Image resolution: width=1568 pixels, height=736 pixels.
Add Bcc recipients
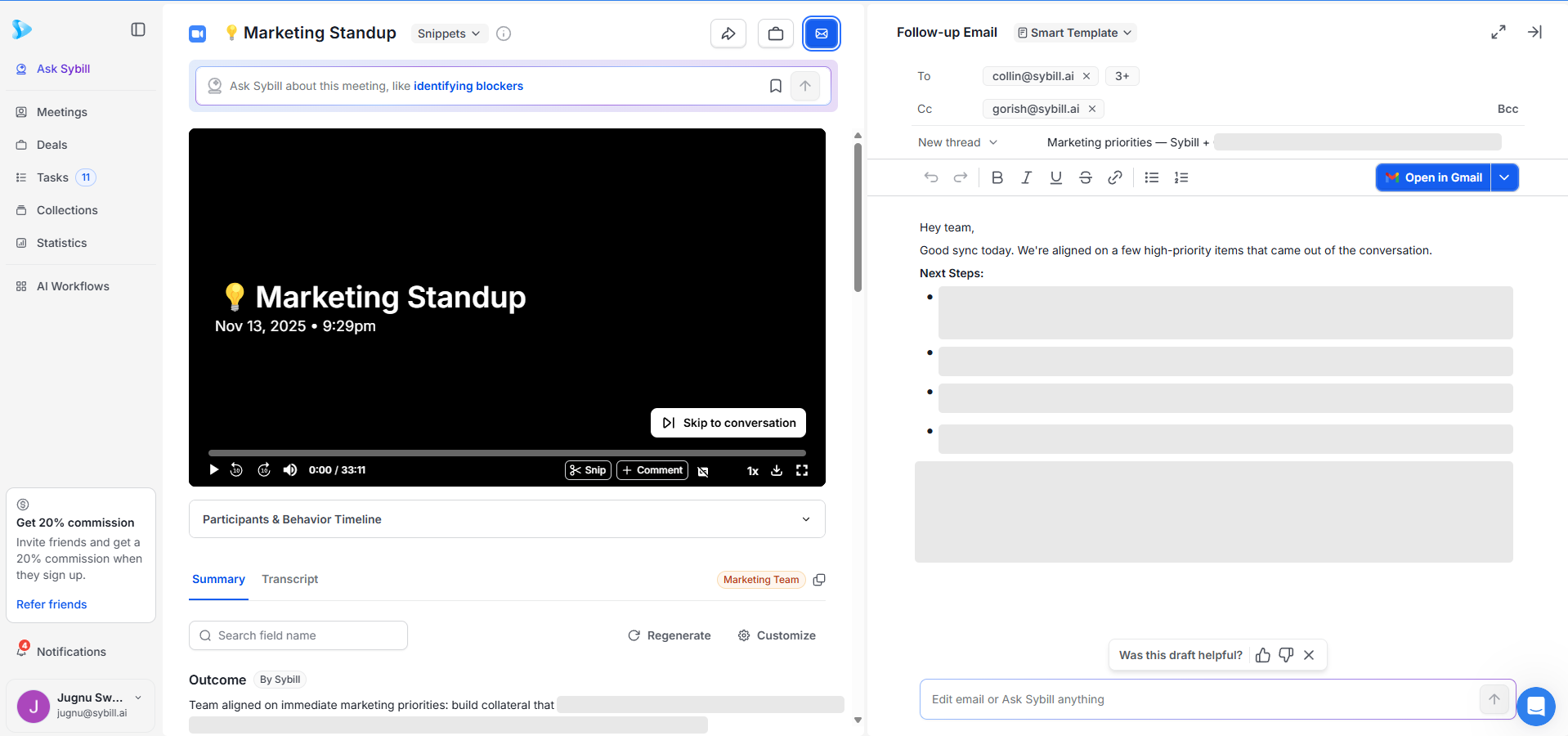(1508, 109)
